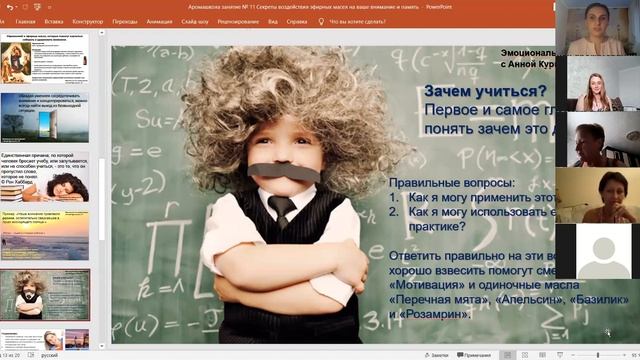Click the 'Зачем учиться?' heading on the slide

coord(485,91)
